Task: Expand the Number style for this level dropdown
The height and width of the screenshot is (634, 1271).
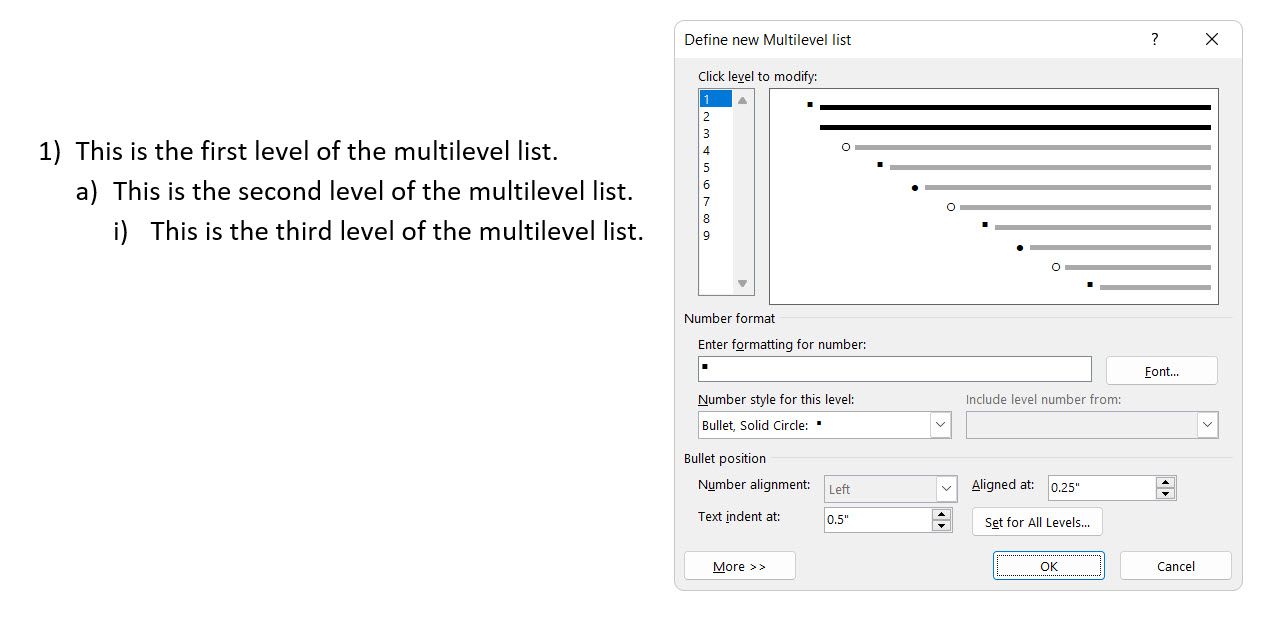Action: point(940,425)
